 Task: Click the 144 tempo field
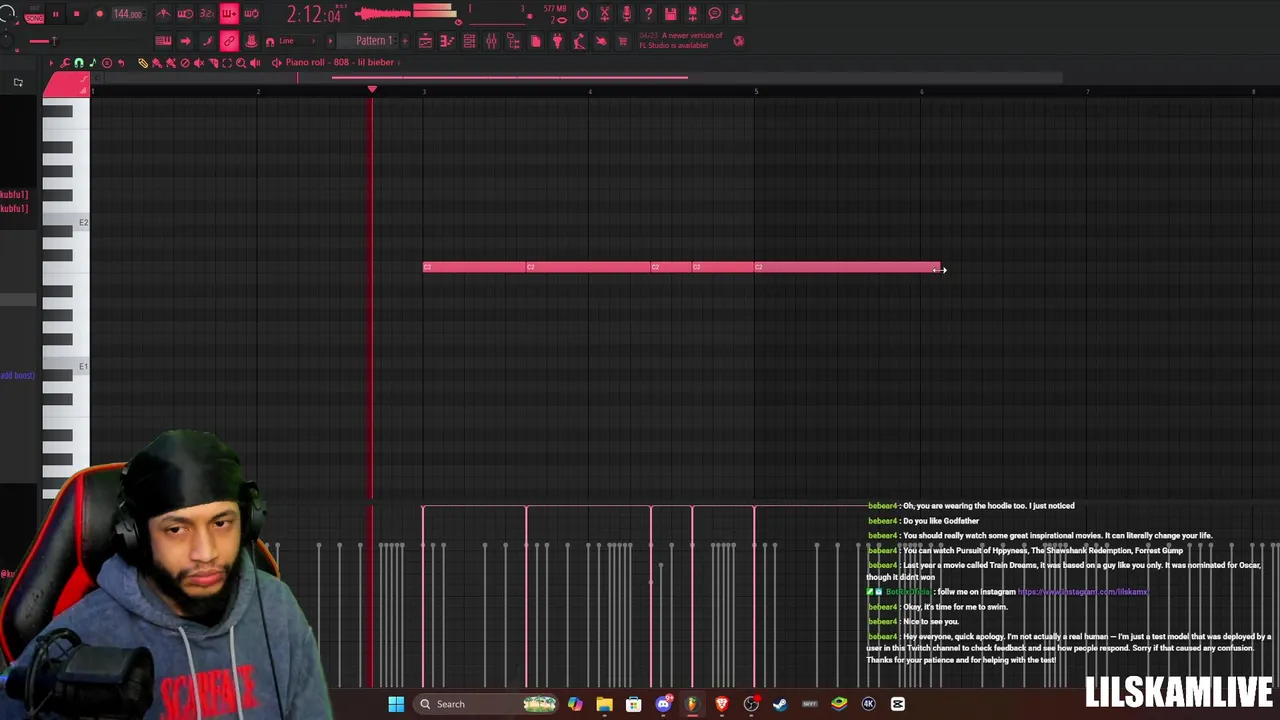[128, 15]
